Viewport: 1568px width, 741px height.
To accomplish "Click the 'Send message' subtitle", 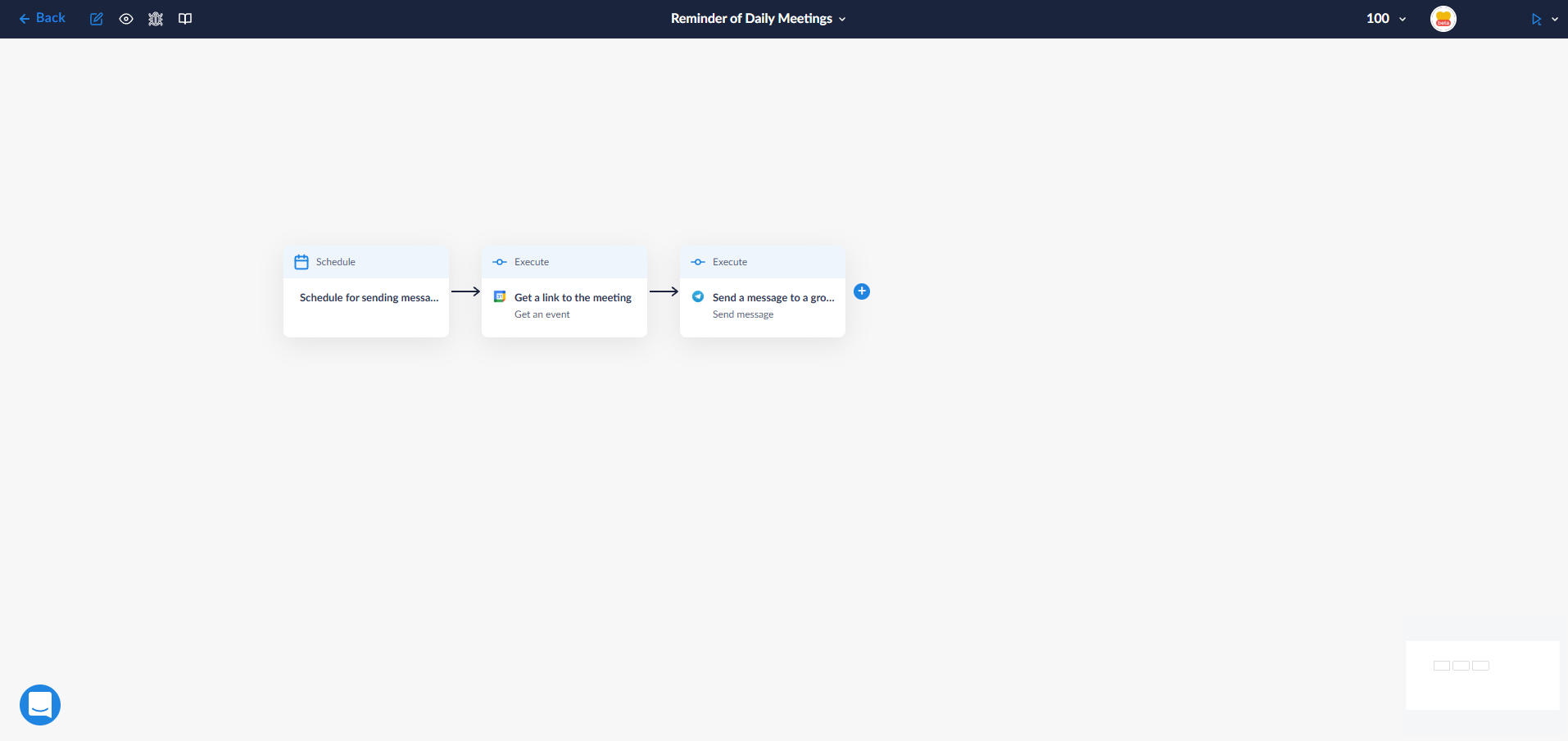I will click(x=743, y=314).
